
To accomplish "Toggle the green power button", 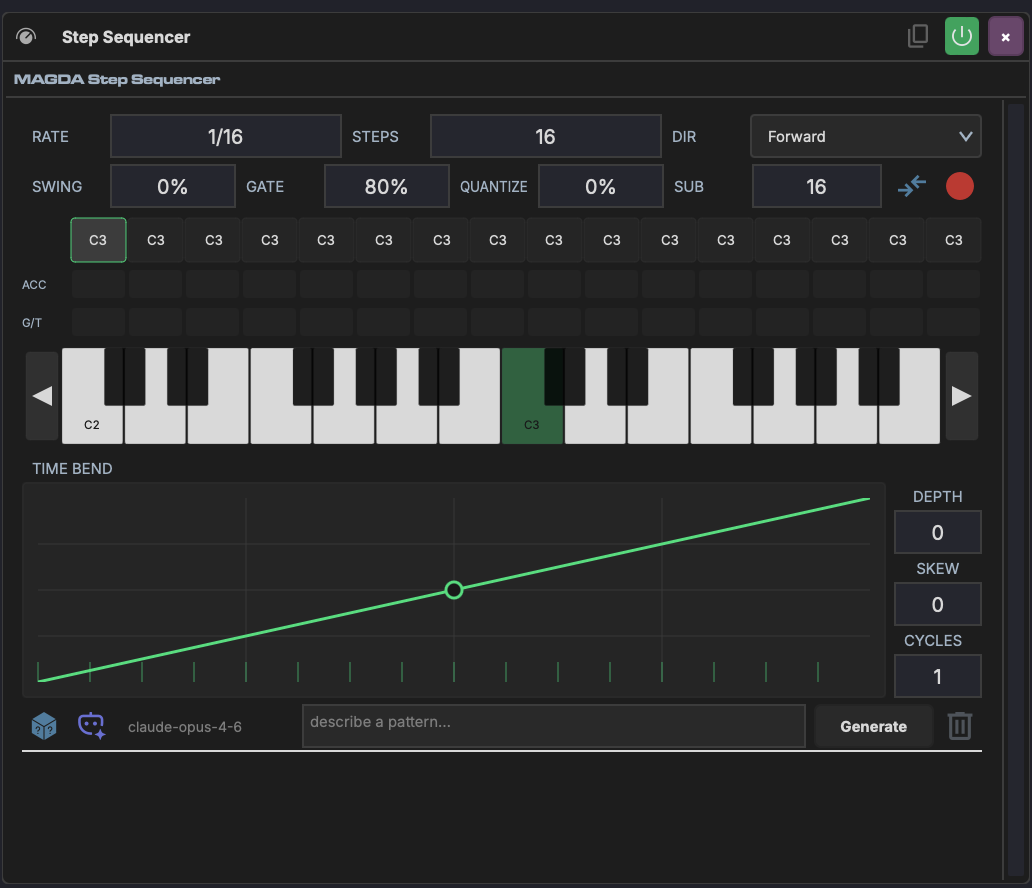I will 961,36.
